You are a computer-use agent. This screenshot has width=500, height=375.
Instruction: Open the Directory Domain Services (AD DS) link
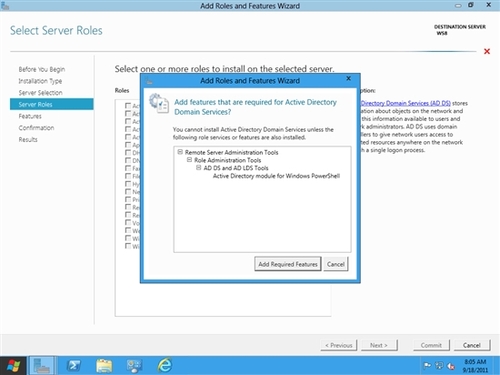[x=405, y=103]
